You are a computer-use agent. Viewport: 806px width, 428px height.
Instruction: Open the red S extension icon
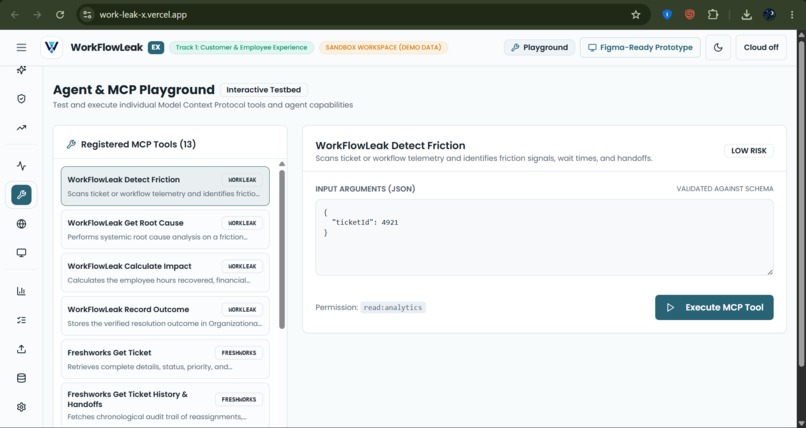tap(689, 14)
